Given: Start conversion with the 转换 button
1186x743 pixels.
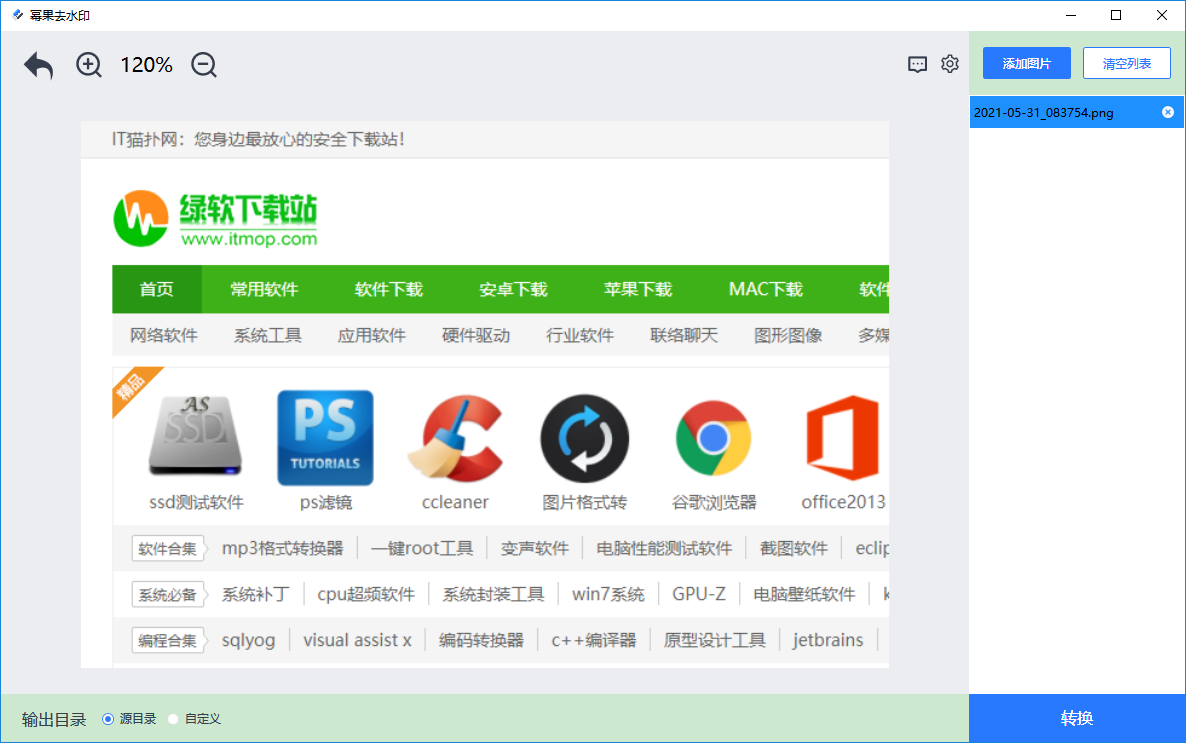Looking at the screenshot, I should pyautogui.click(x=1077, y=718).
